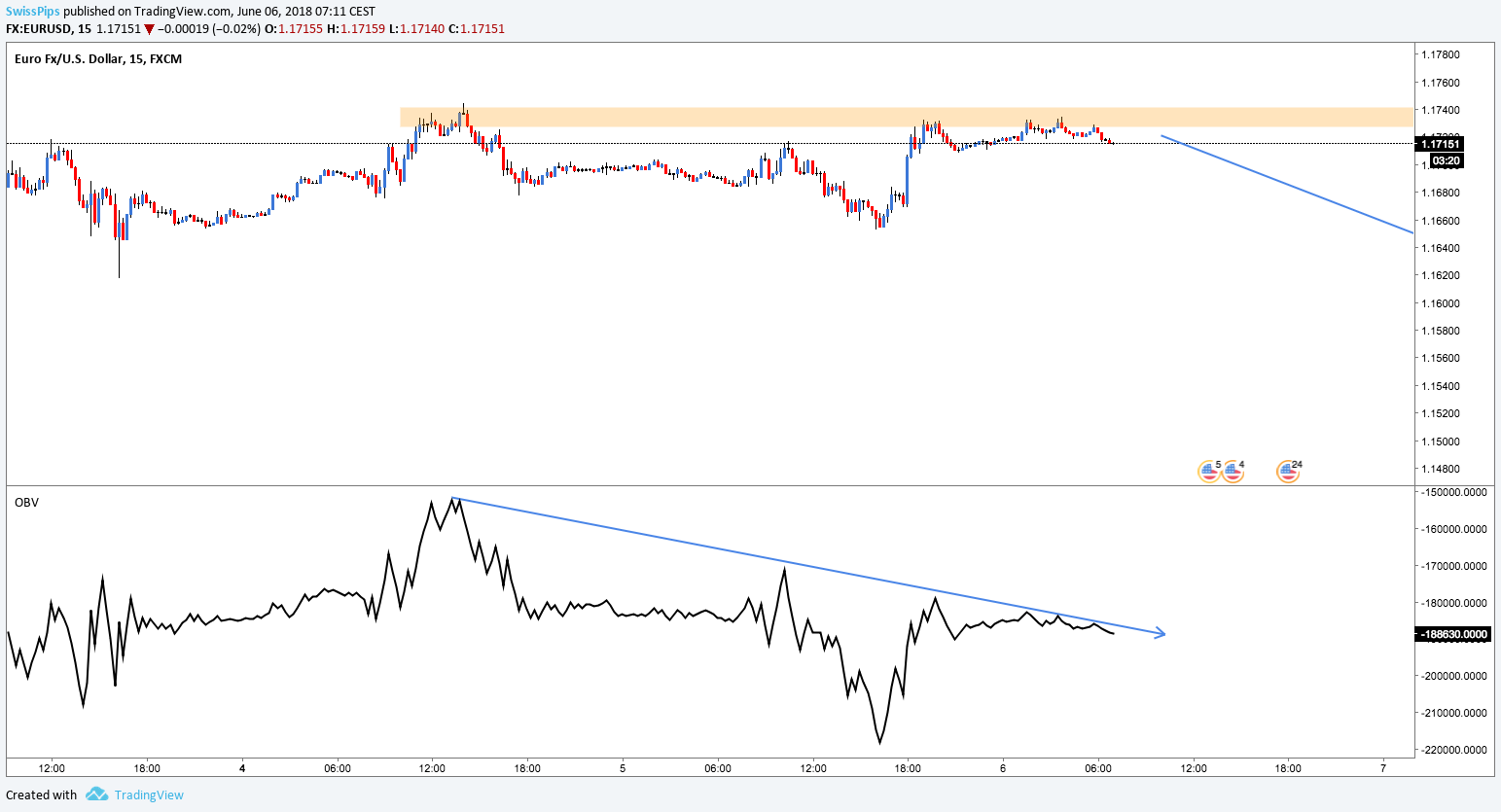Select the blue projection trend line on price chart
Viewport: 1501px width, 812px height.
click(x=1286, y=185)
